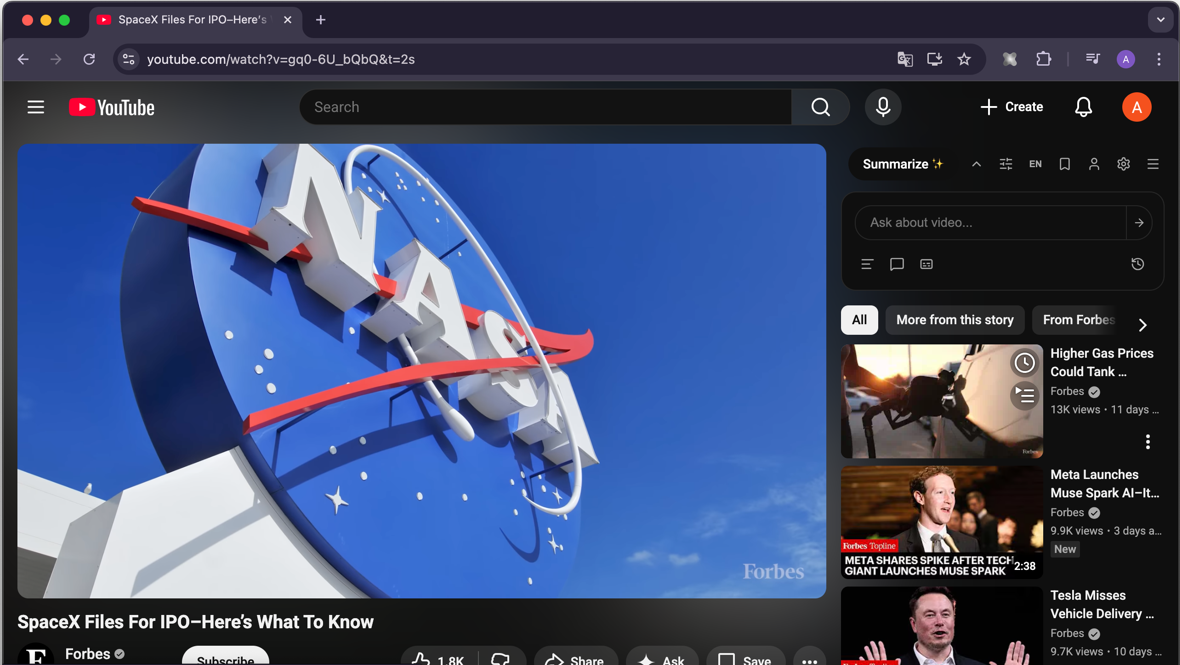Focus the YouTube search field
This screenshot has width=1180, height=665.
pos(546,107)
